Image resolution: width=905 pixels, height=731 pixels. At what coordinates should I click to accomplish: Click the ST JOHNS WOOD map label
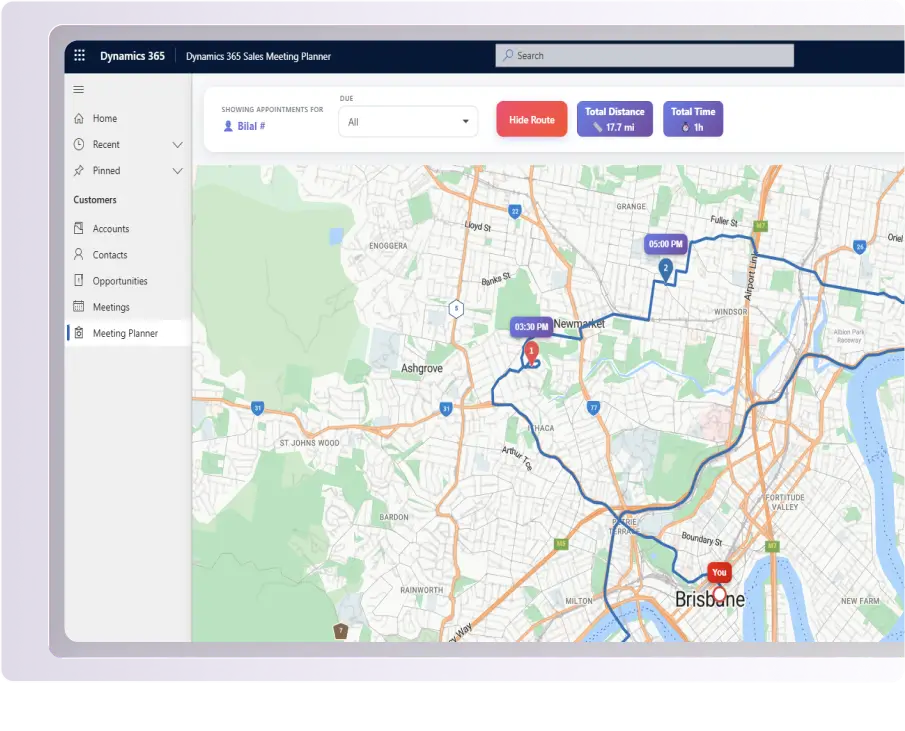point(310,443)
